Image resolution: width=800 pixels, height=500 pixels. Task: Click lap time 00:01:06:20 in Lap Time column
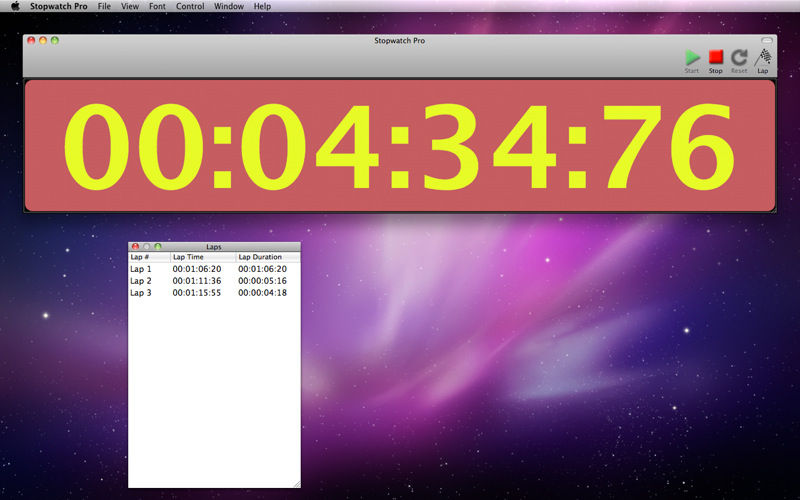(x=197, y=269)
